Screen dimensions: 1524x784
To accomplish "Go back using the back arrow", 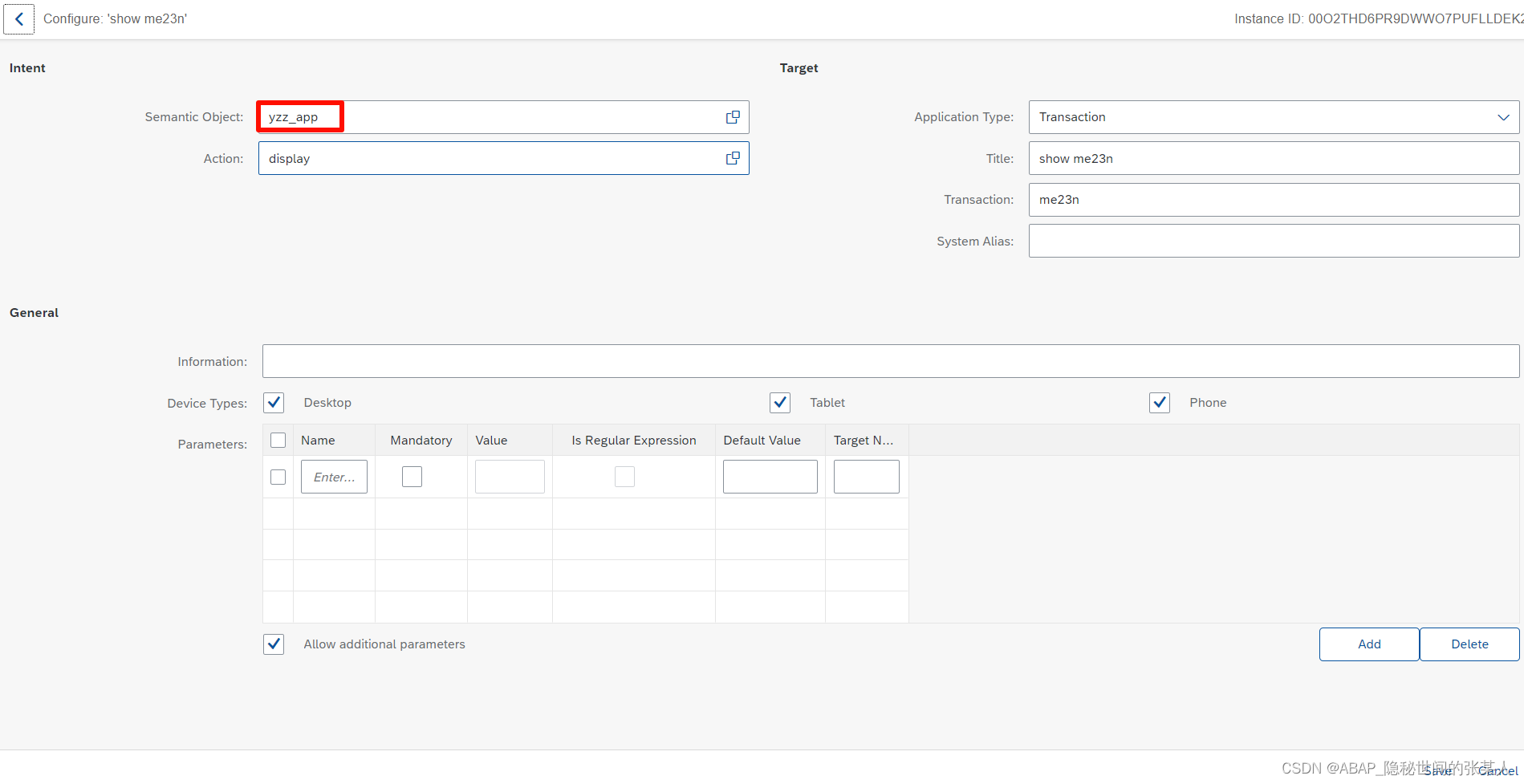I will tap(18, 18).
